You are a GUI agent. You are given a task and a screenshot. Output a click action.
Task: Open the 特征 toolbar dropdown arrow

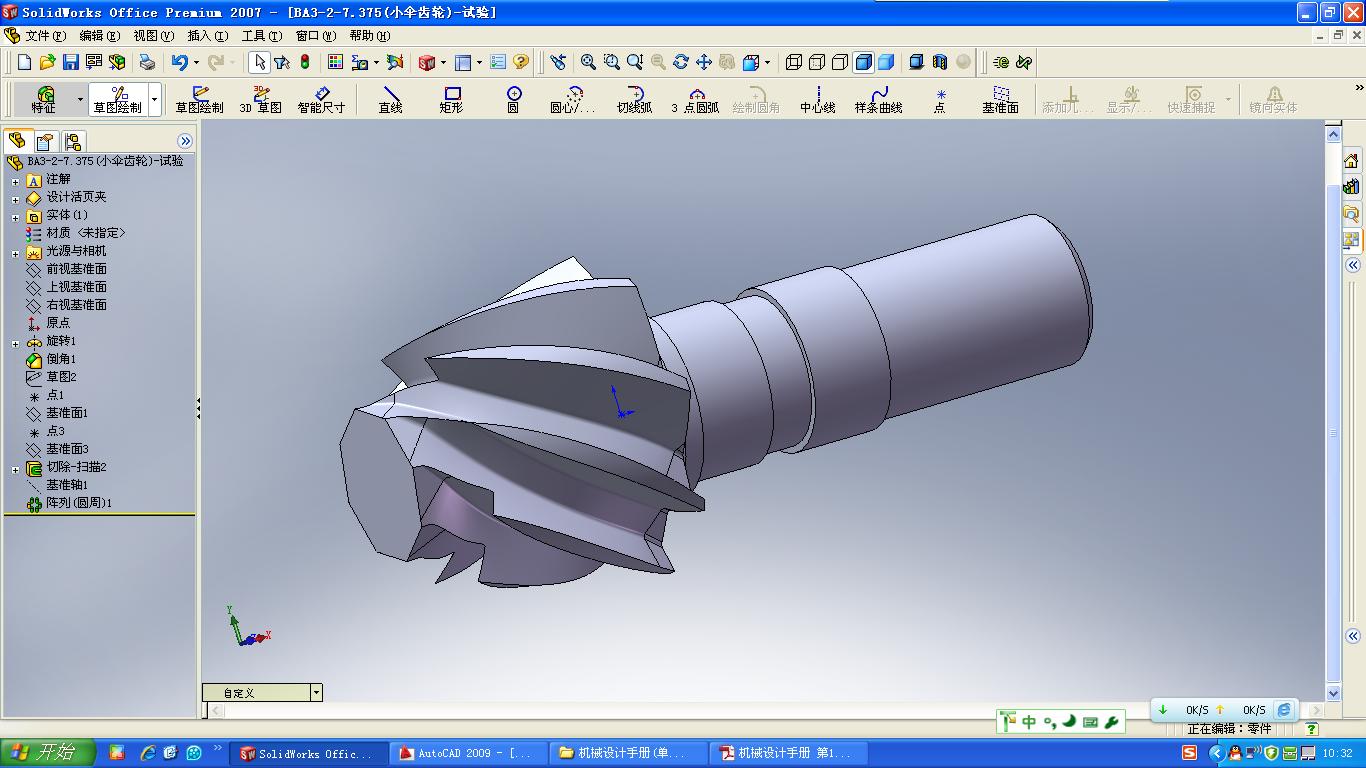click(x=80, y=99)
